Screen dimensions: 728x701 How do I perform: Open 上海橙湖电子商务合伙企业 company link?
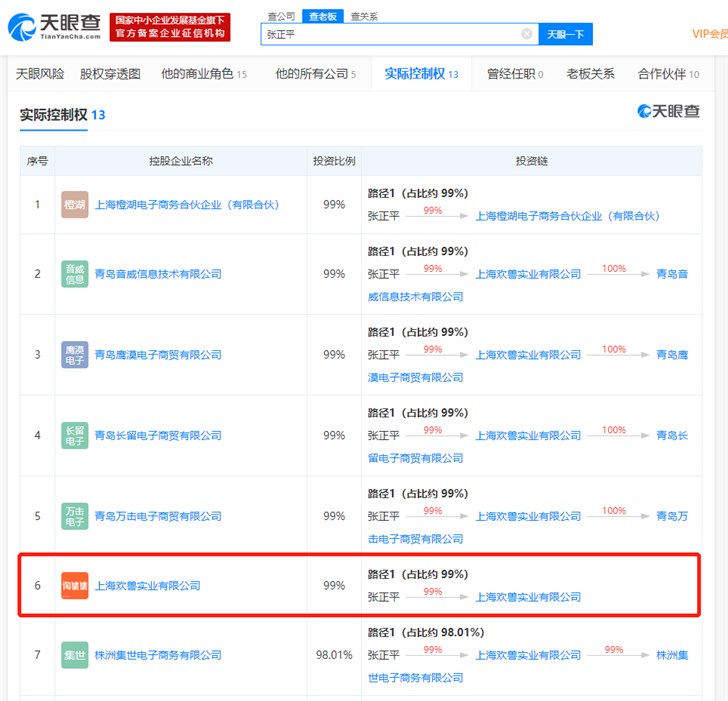coord(186,205)
